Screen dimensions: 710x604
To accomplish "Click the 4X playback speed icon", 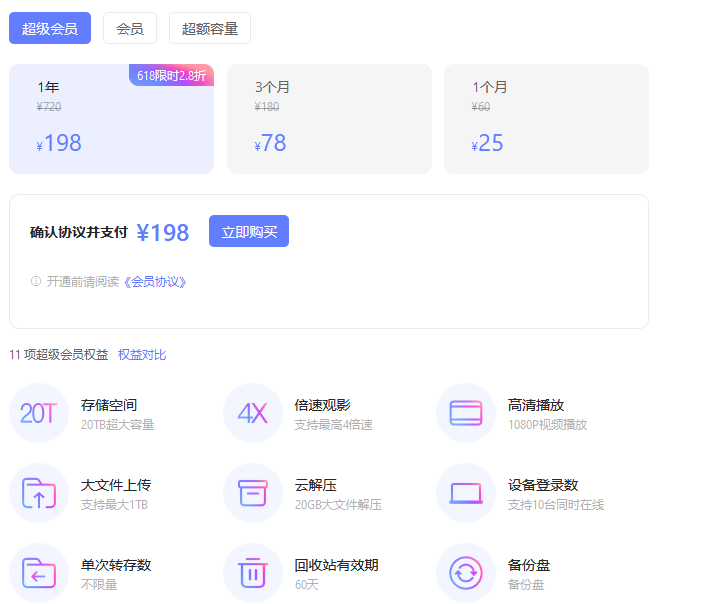I will [x=253, y=413].
